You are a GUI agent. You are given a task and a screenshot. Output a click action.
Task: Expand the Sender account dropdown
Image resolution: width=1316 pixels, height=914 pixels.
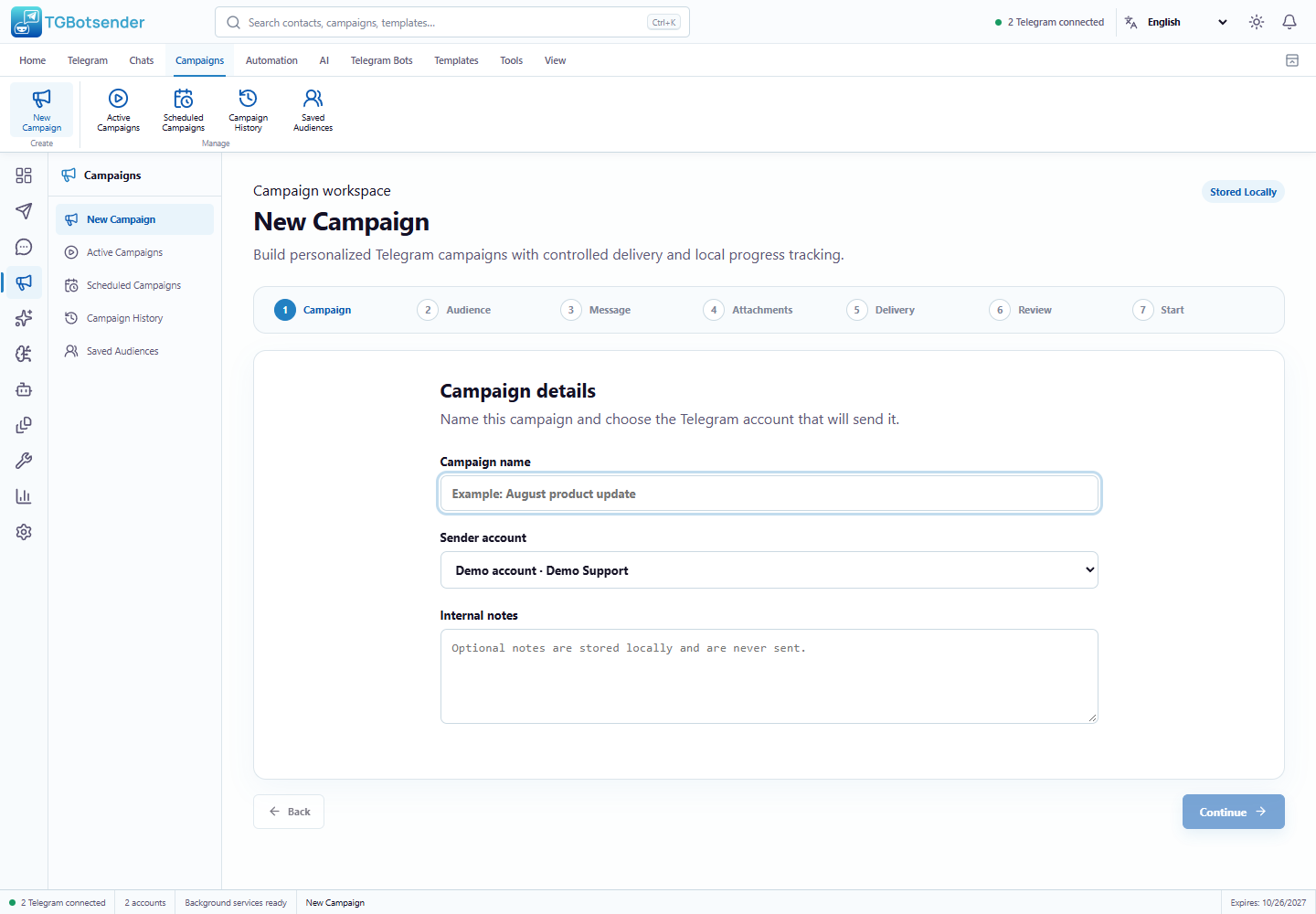coord(769,570)
